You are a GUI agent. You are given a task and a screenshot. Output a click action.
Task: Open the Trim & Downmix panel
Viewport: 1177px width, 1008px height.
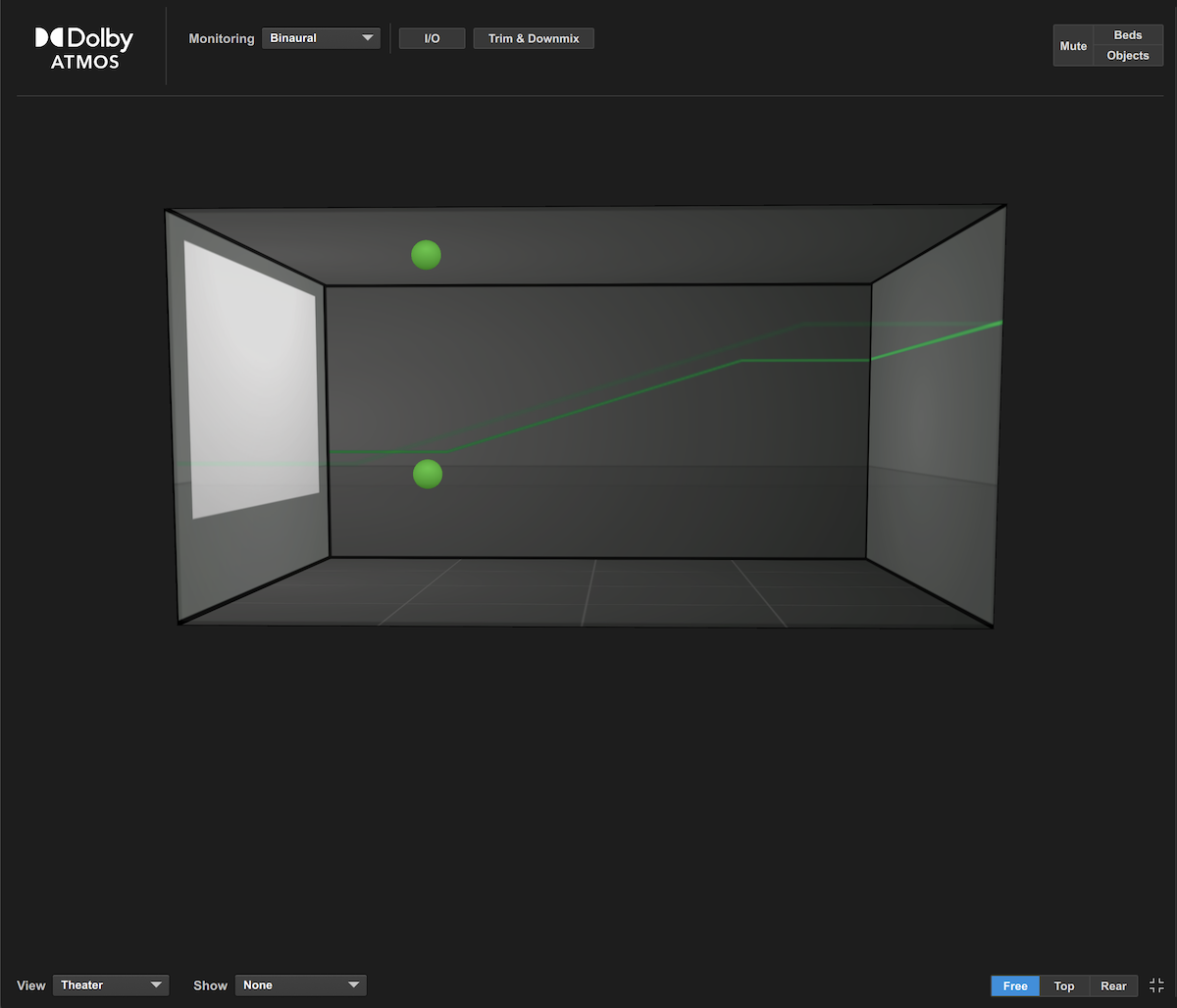click(534, 37)
